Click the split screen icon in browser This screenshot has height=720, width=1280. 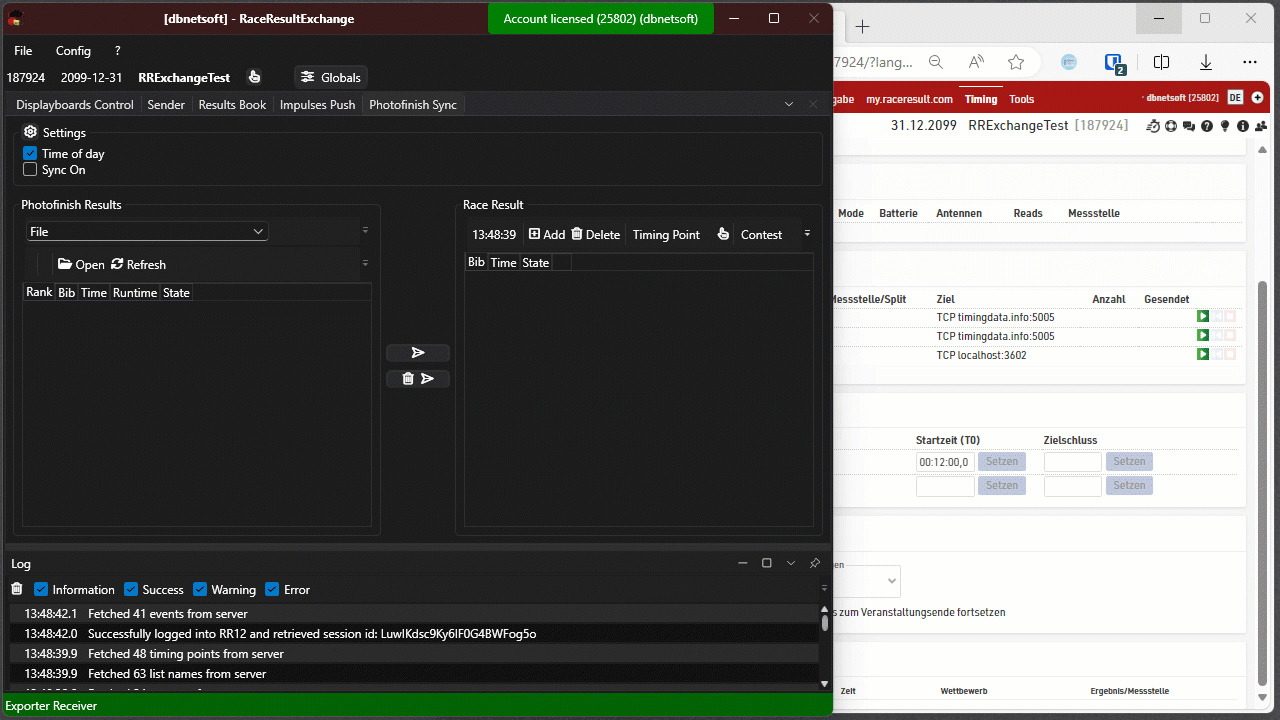coord(1161,62)
